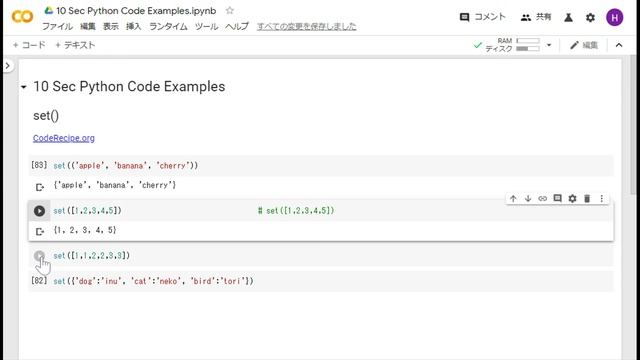
Task: Click the すべての変更を保存しました link
Action: coord(307,27)
